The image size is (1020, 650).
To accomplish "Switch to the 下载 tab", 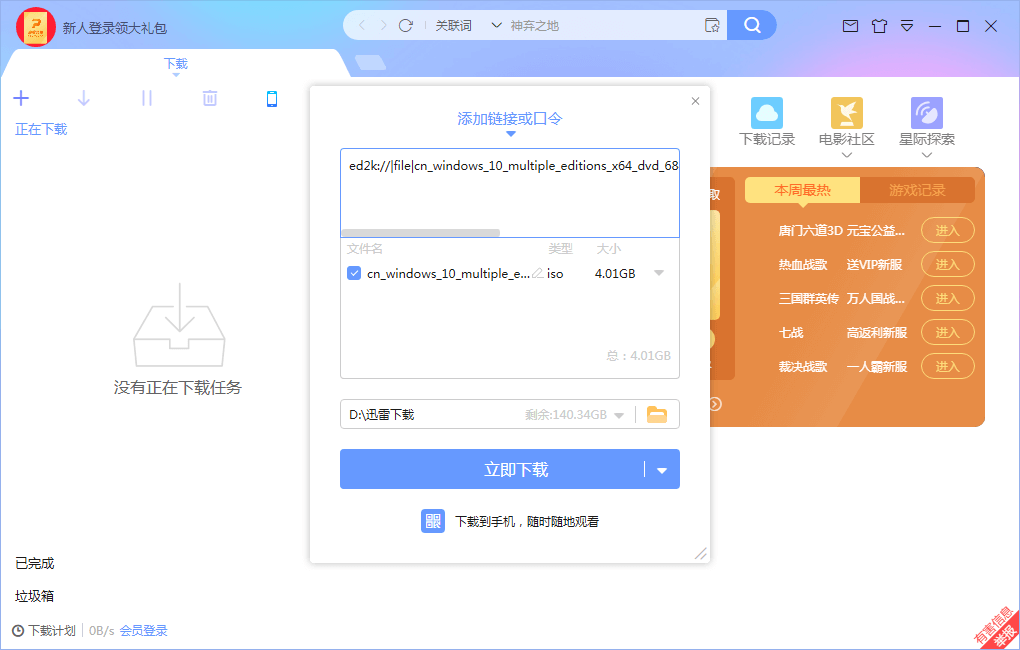I will pyautogui.click(x=176, y=64).
